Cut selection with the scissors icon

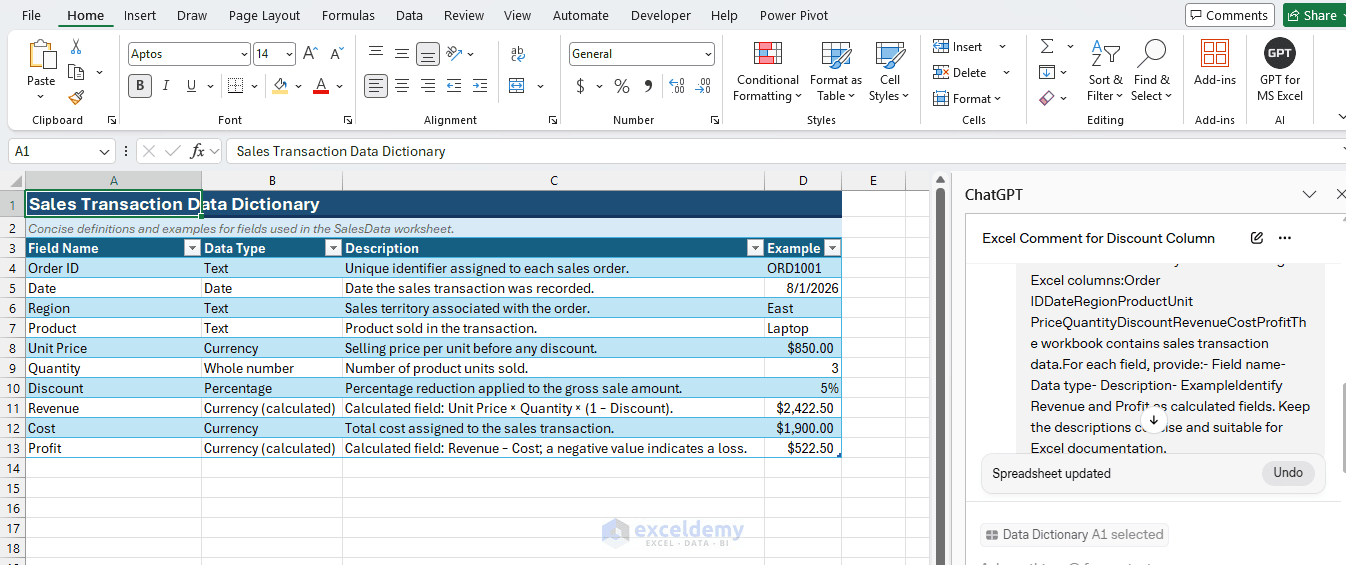(x=76, y=47)
